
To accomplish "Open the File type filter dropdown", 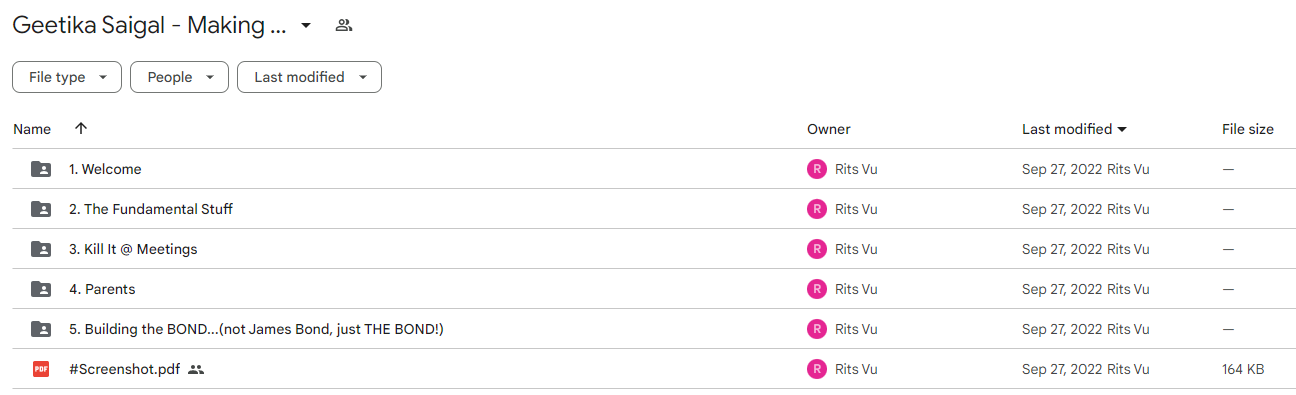I will [67, 77].
